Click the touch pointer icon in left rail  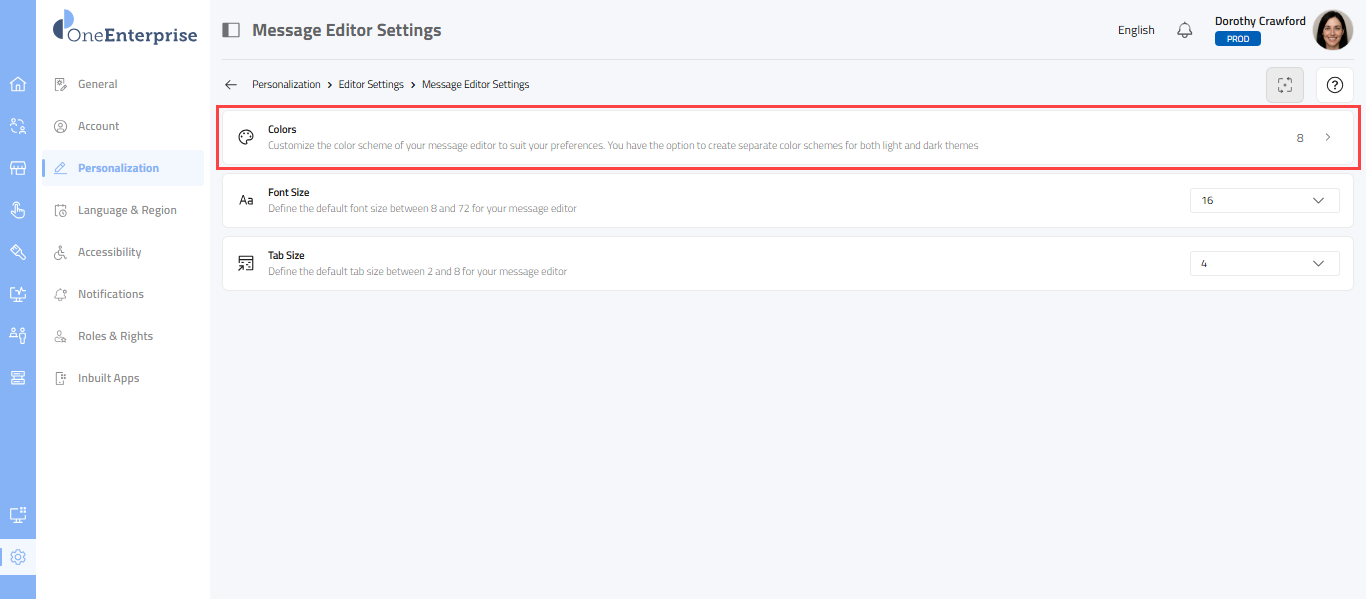click(x=17, y=210)
